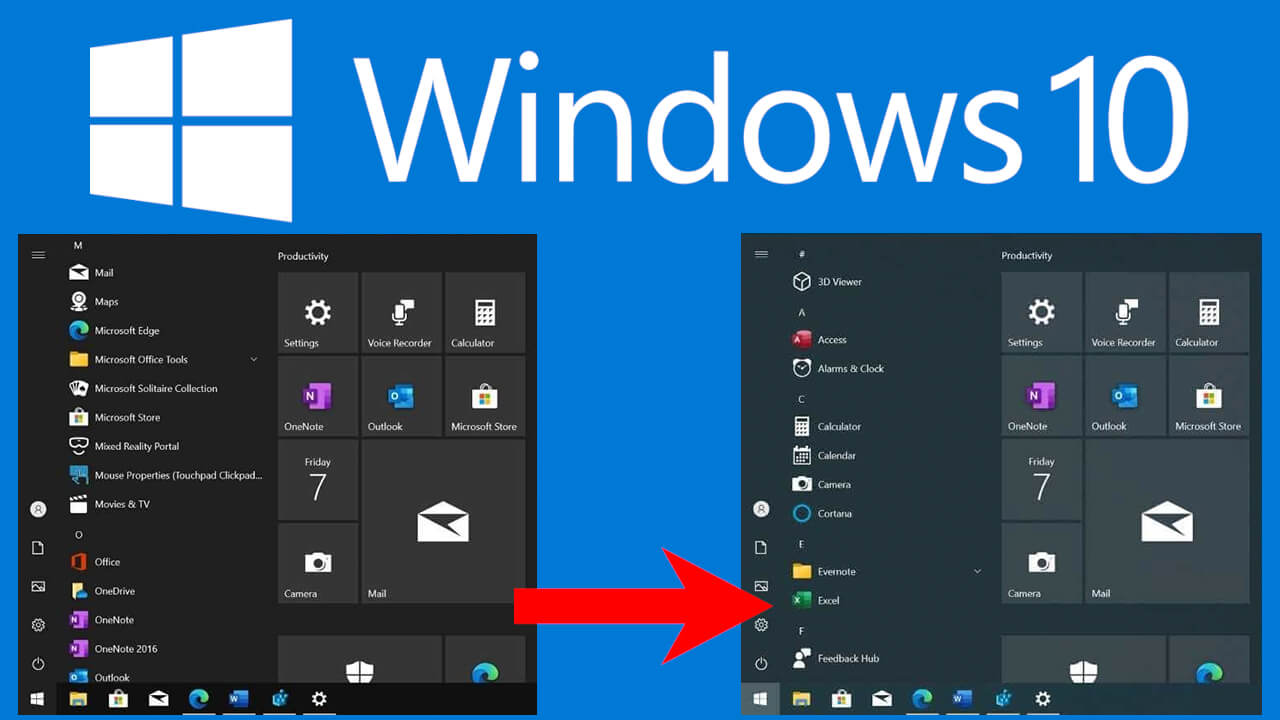Click the Start button on left taskbar
The image size is (1280, 720).
coord(37,698)
